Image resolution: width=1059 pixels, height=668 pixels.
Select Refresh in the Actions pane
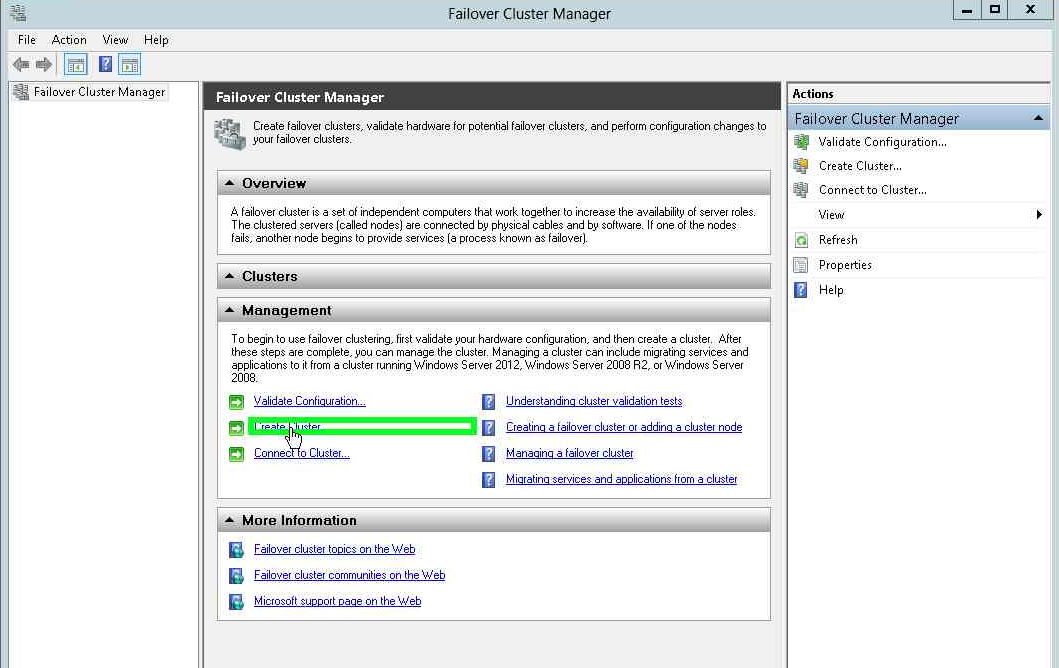pyautogui.click(x=838, y=240)
